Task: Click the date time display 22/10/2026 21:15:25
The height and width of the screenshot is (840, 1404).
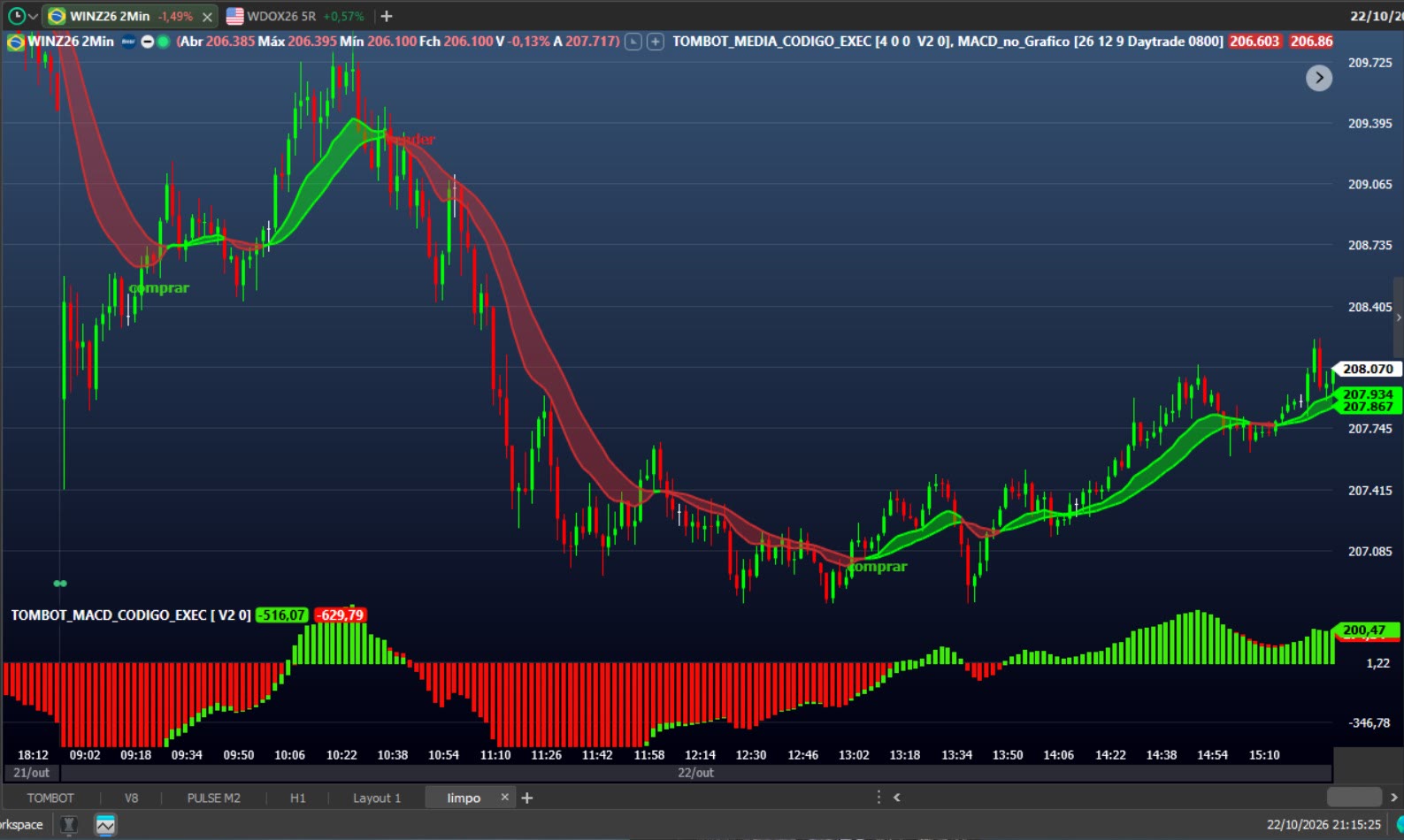Action: pyautogui.click(x=1323, y=824)
